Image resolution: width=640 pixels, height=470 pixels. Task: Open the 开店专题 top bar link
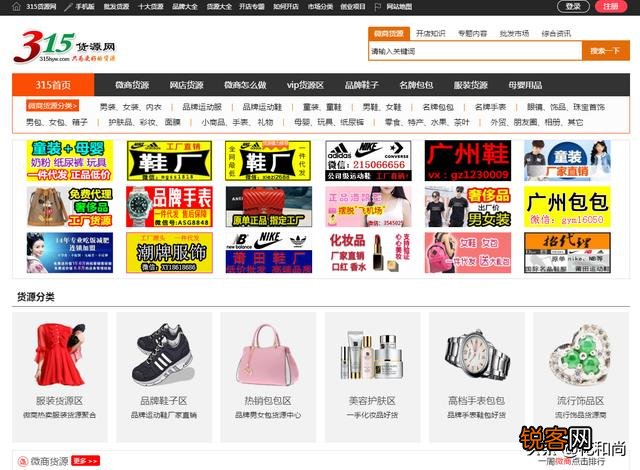click(252, 7)
